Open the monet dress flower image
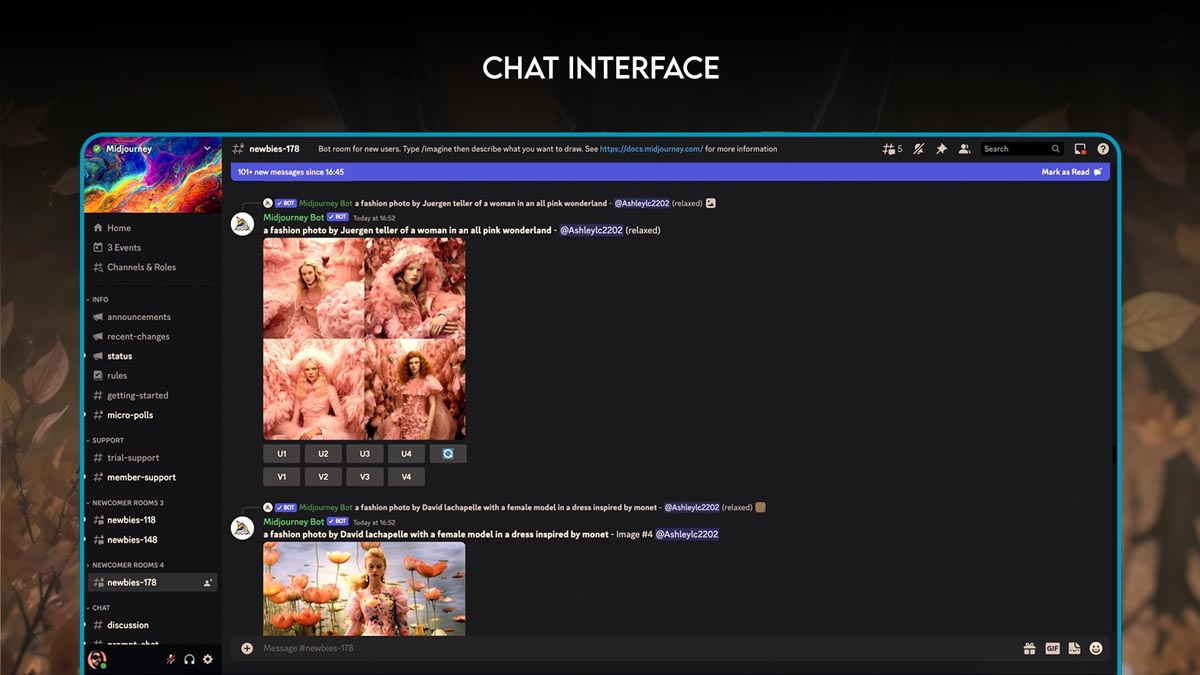The width and height of the screenshot is (1200, 675). (364, 589)
